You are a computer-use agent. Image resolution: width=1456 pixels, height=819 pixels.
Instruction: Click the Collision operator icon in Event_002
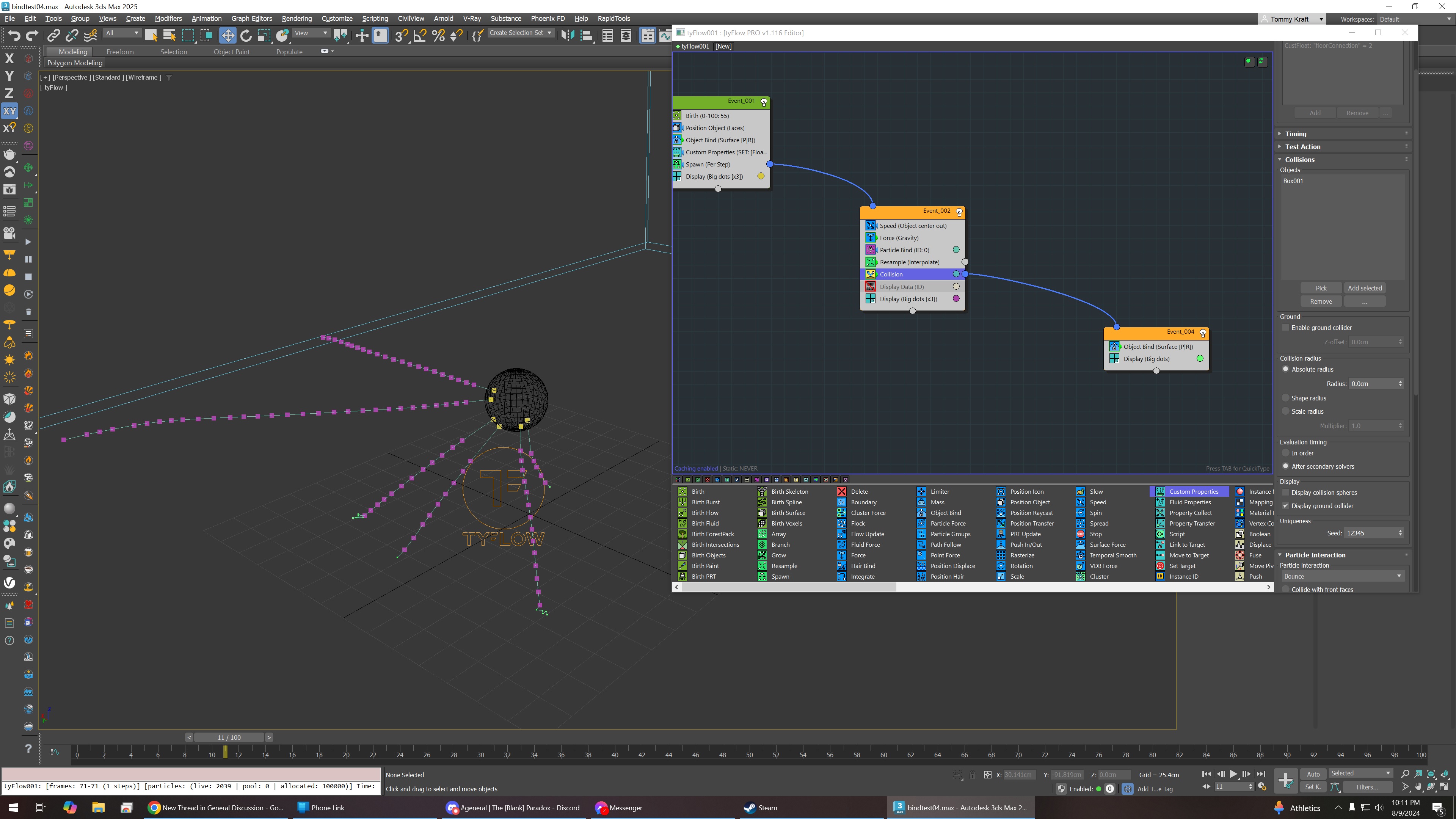point(871,274)
